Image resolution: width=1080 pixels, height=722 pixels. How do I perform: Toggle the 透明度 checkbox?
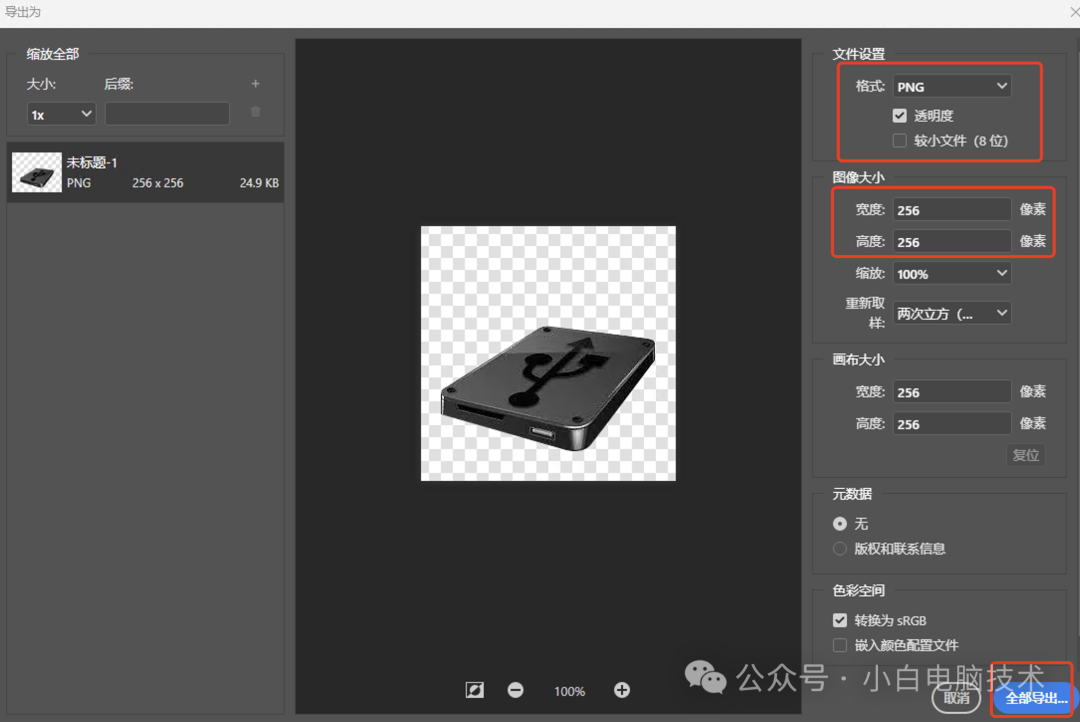tap(900, 116)
